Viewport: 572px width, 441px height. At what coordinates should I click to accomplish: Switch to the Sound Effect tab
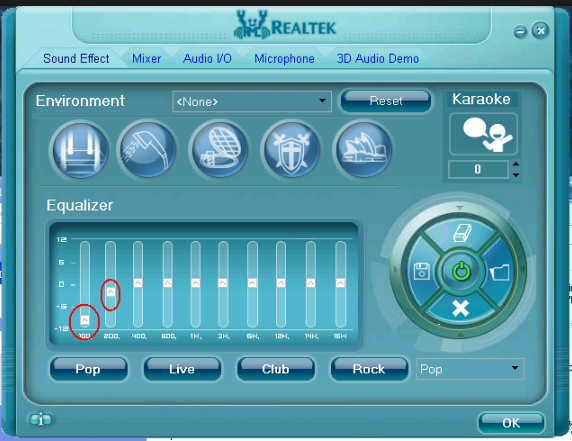(x=76, y=59)
